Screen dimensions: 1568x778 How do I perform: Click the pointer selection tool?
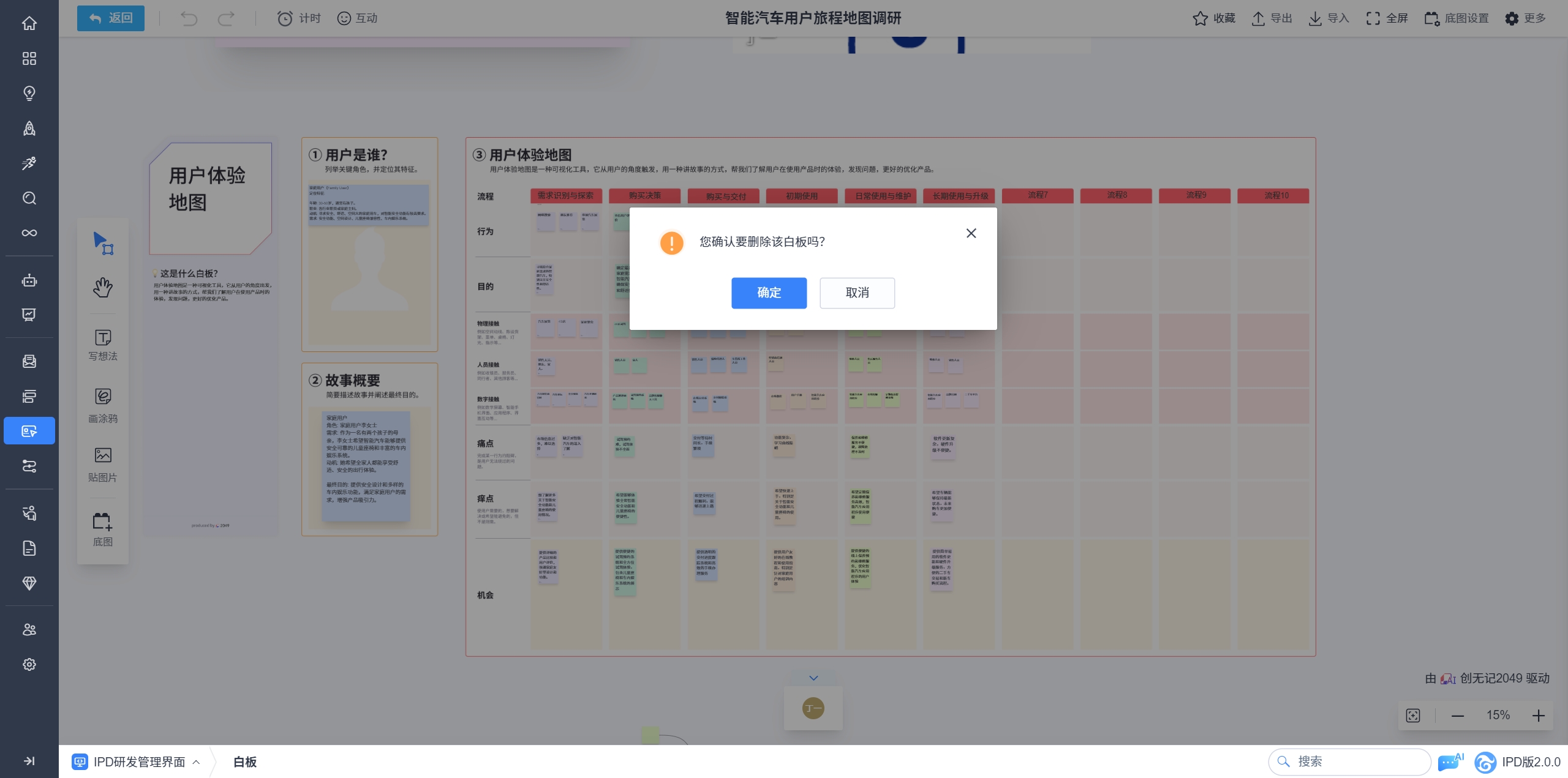pos(103,243)
